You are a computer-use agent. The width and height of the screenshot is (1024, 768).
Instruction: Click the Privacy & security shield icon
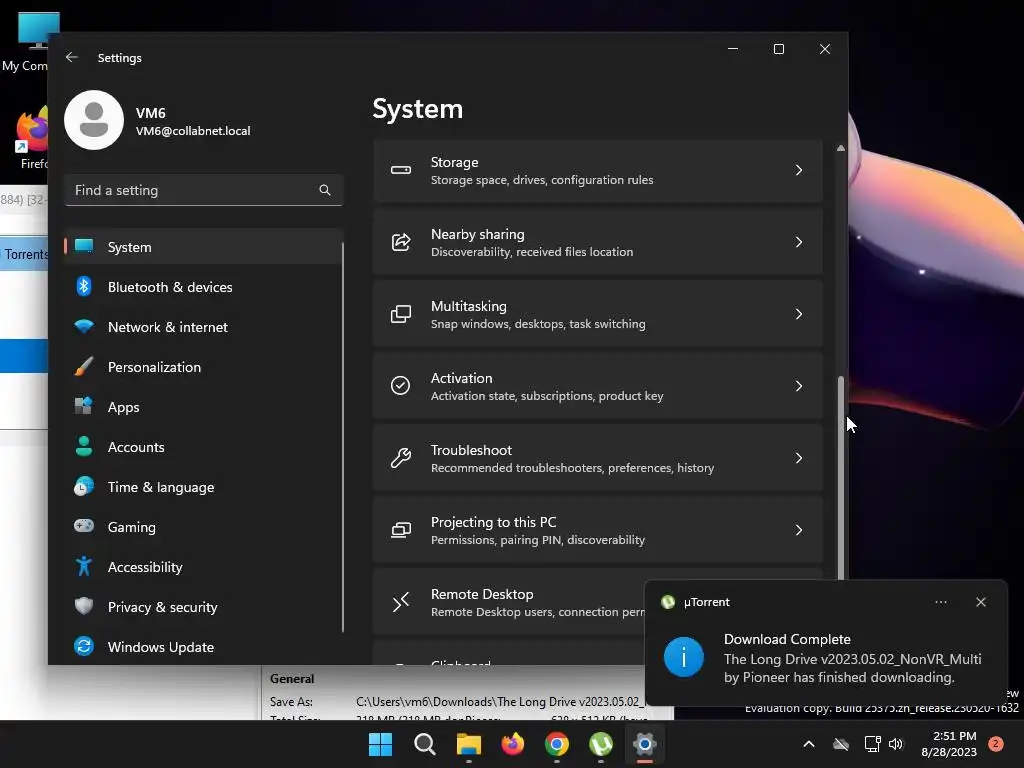[84, 607]
